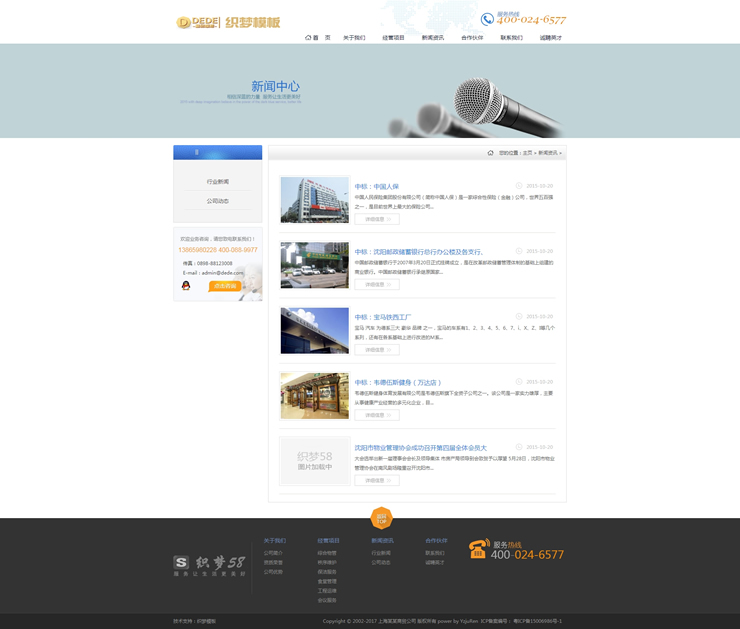This screenshot has width=740, height=629.
Task: Open 联系我们 in the top navigation
Action: click(x=511, y=38)
